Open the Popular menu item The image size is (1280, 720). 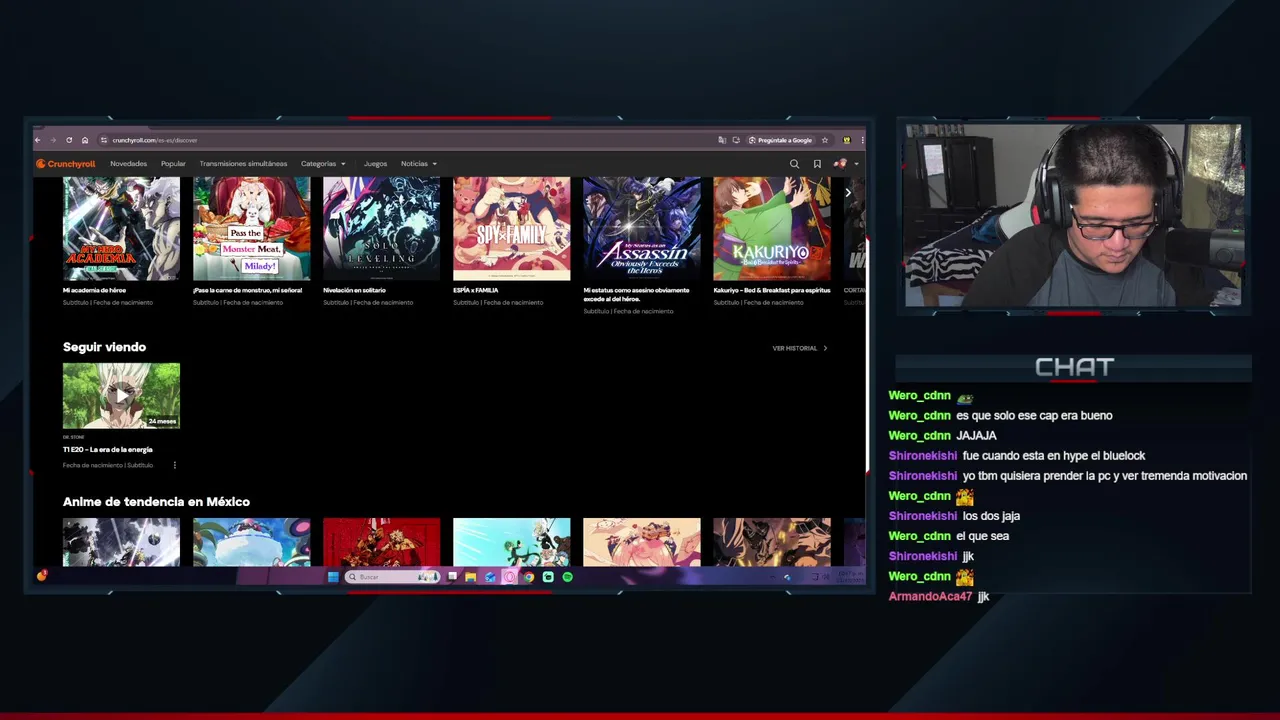173,164
